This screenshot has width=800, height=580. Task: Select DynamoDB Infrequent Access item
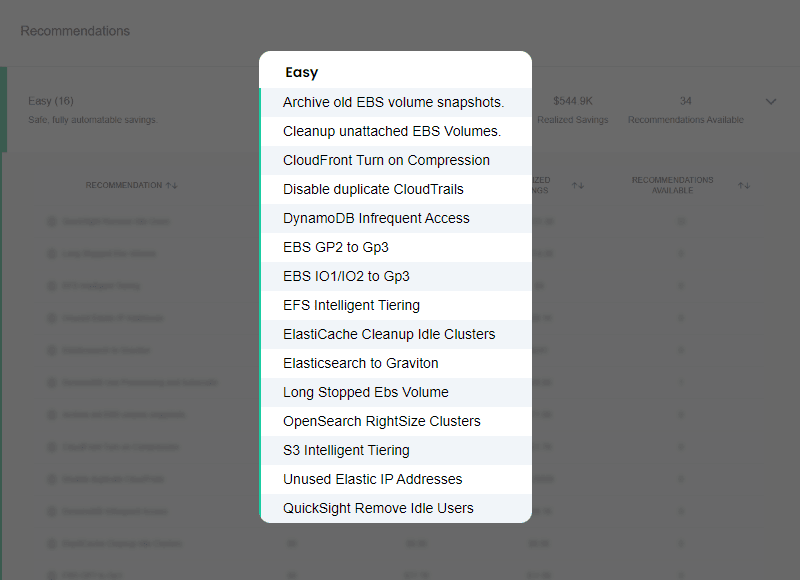click(x=376, y=218)
